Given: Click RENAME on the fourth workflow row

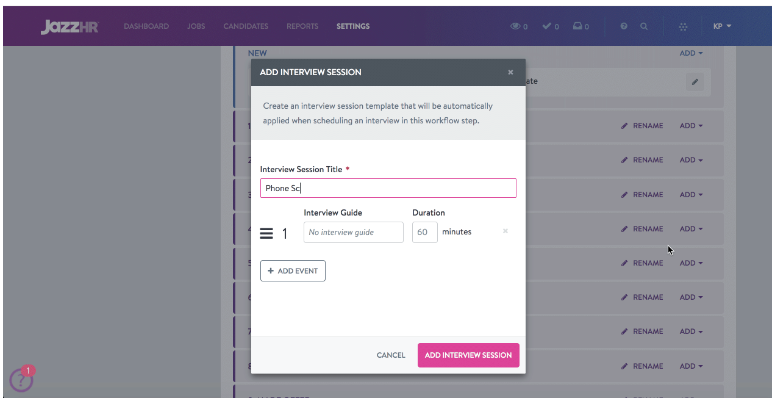Looking at the screenshot, I should [642, 229].
